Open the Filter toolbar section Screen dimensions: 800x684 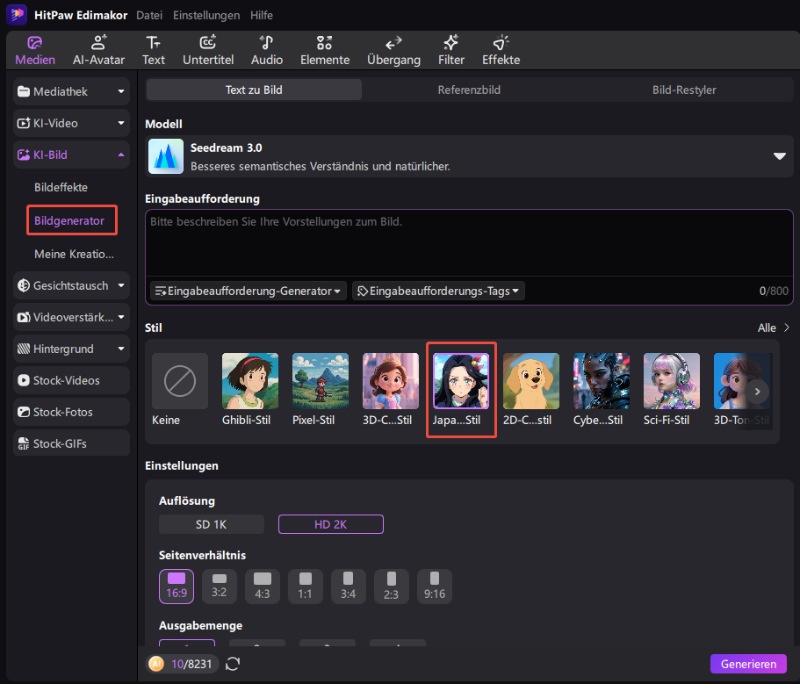pyautogui.click(x=451, y=50)
